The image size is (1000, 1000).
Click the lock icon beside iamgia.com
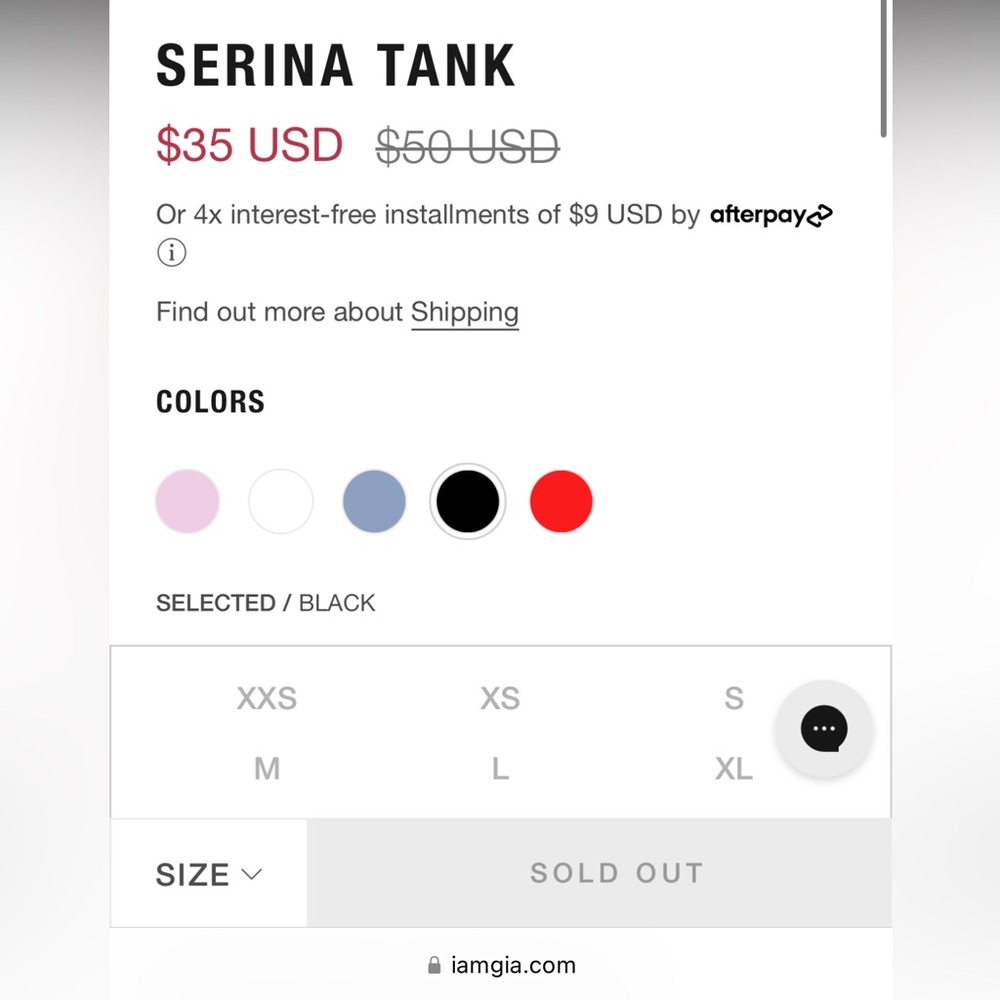[434, 965]
